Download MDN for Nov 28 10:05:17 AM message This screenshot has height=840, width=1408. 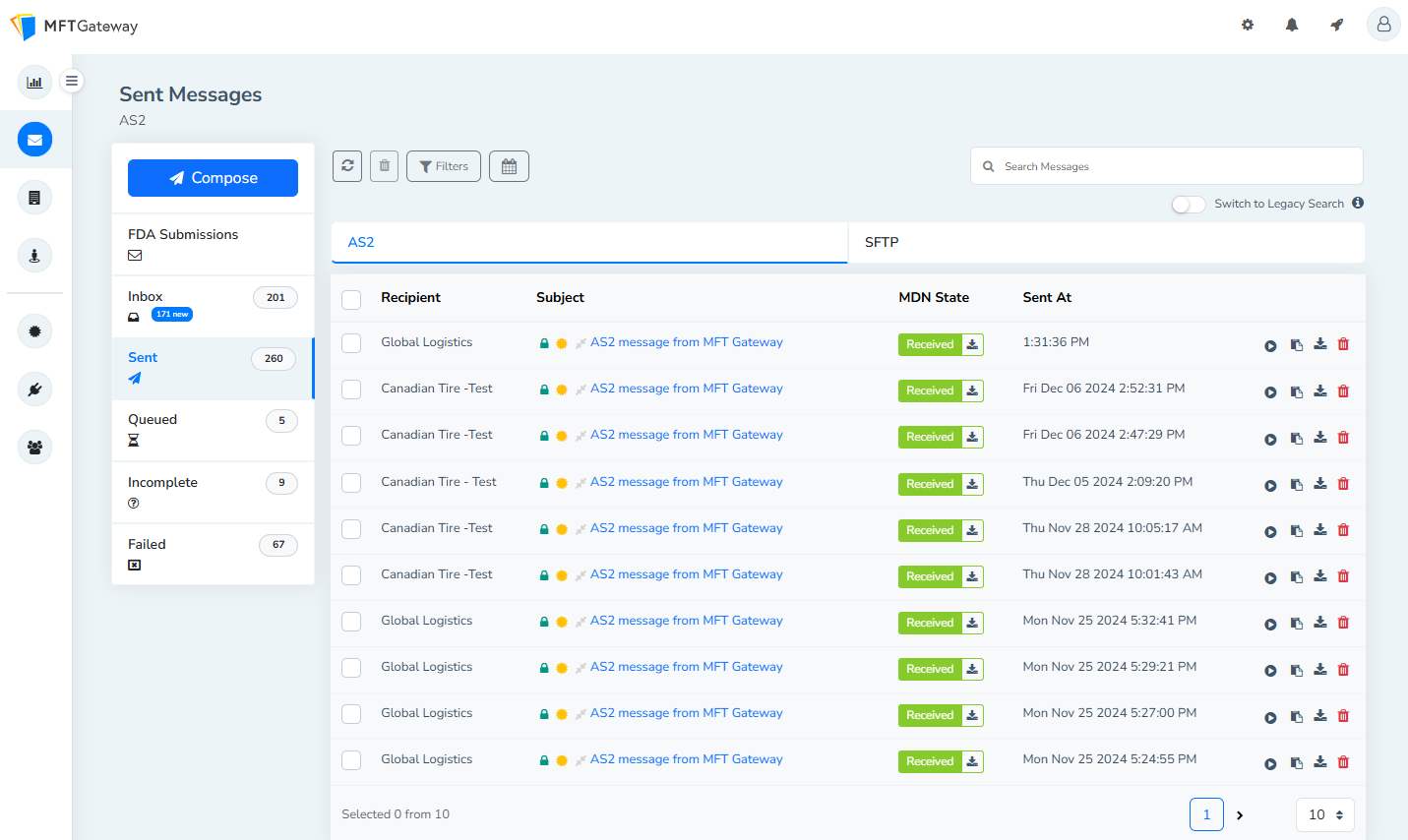(x=972, y=530)
